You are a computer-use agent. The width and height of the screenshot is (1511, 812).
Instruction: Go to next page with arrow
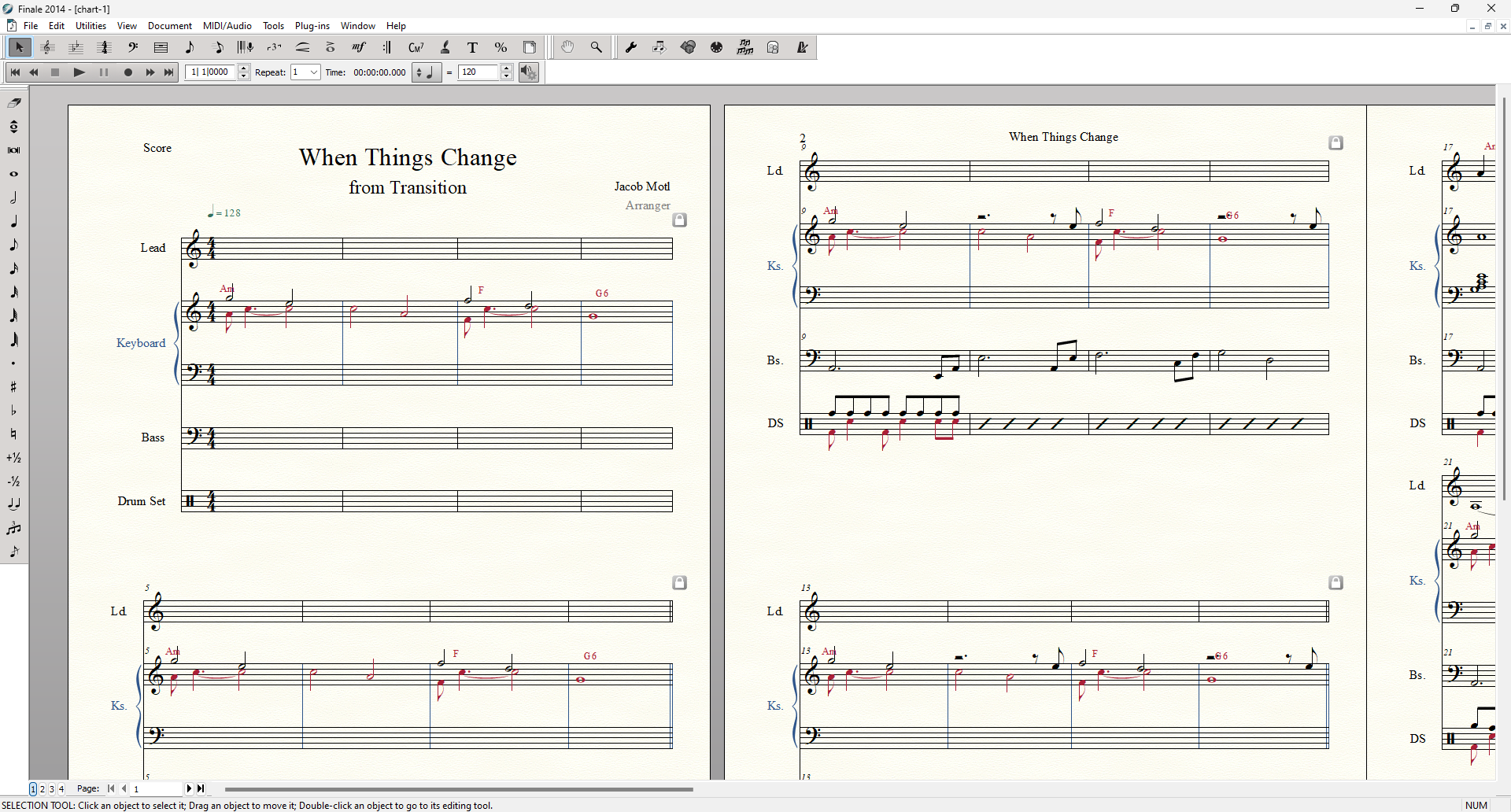(x=189, y=788)
